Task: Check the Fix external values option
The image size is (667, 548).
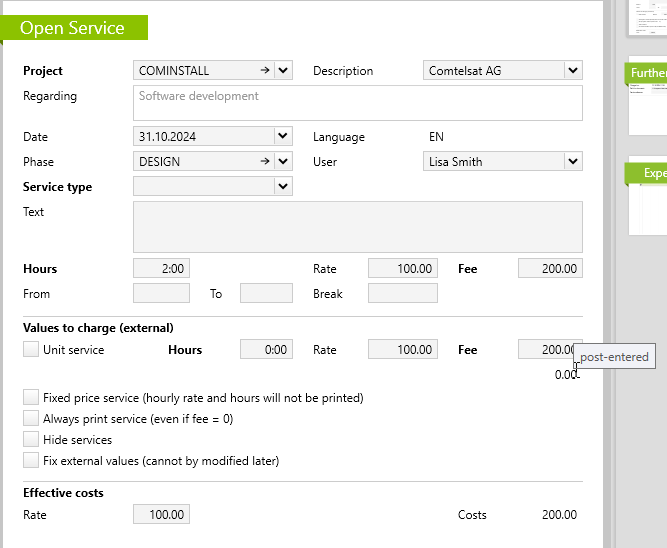Action: tap(31, 460)
